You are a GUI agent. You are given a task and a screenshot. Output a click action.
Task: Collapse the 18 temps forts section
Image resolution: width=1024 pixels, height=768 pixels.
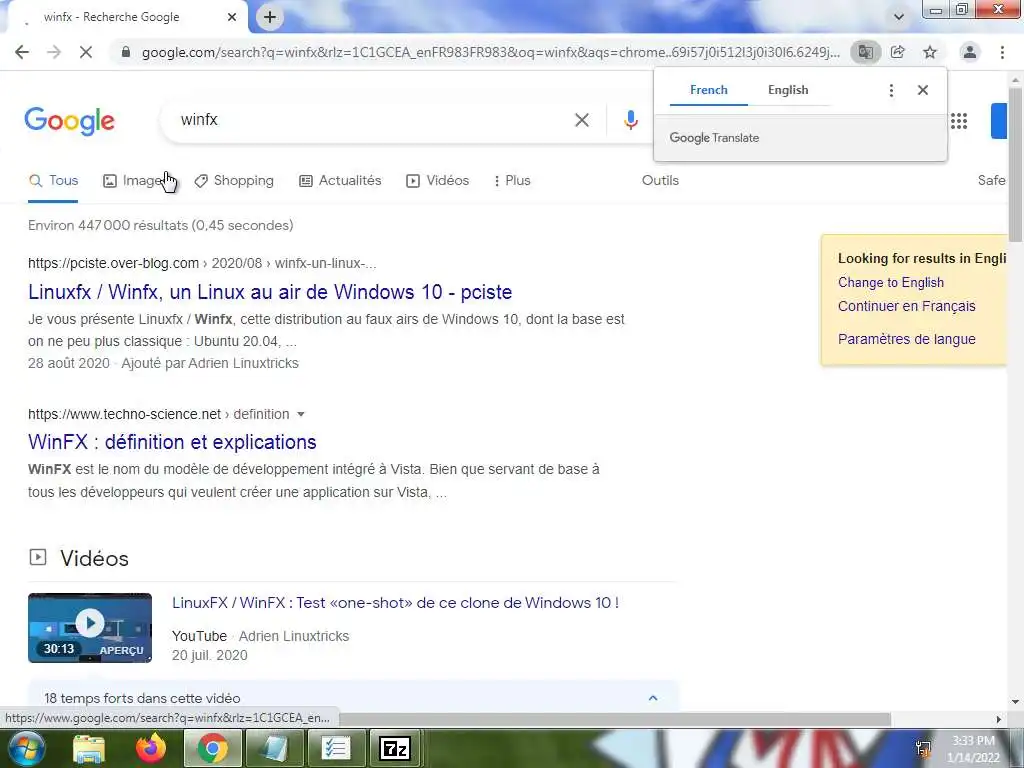(x=652, y=698)
